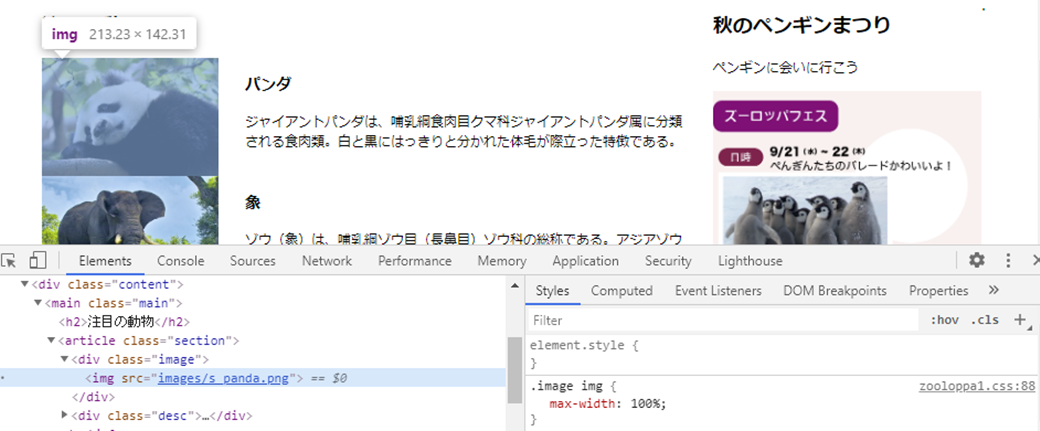Click the 秋のペンギンまつり heading
This screenshot has width=1040, height=431.
point(801,25)
